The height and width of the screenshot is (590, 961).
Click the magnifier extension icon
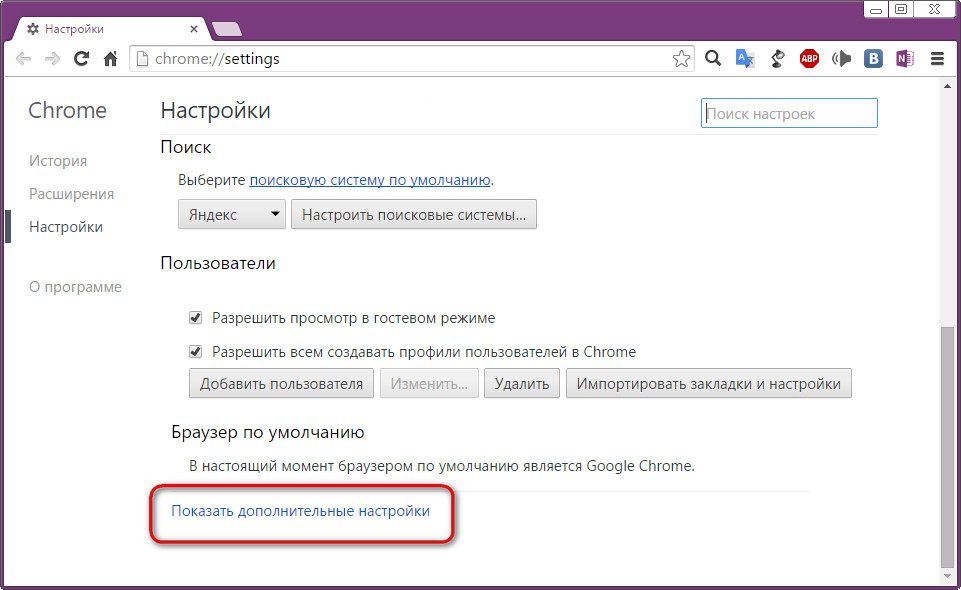coord(713,58)
